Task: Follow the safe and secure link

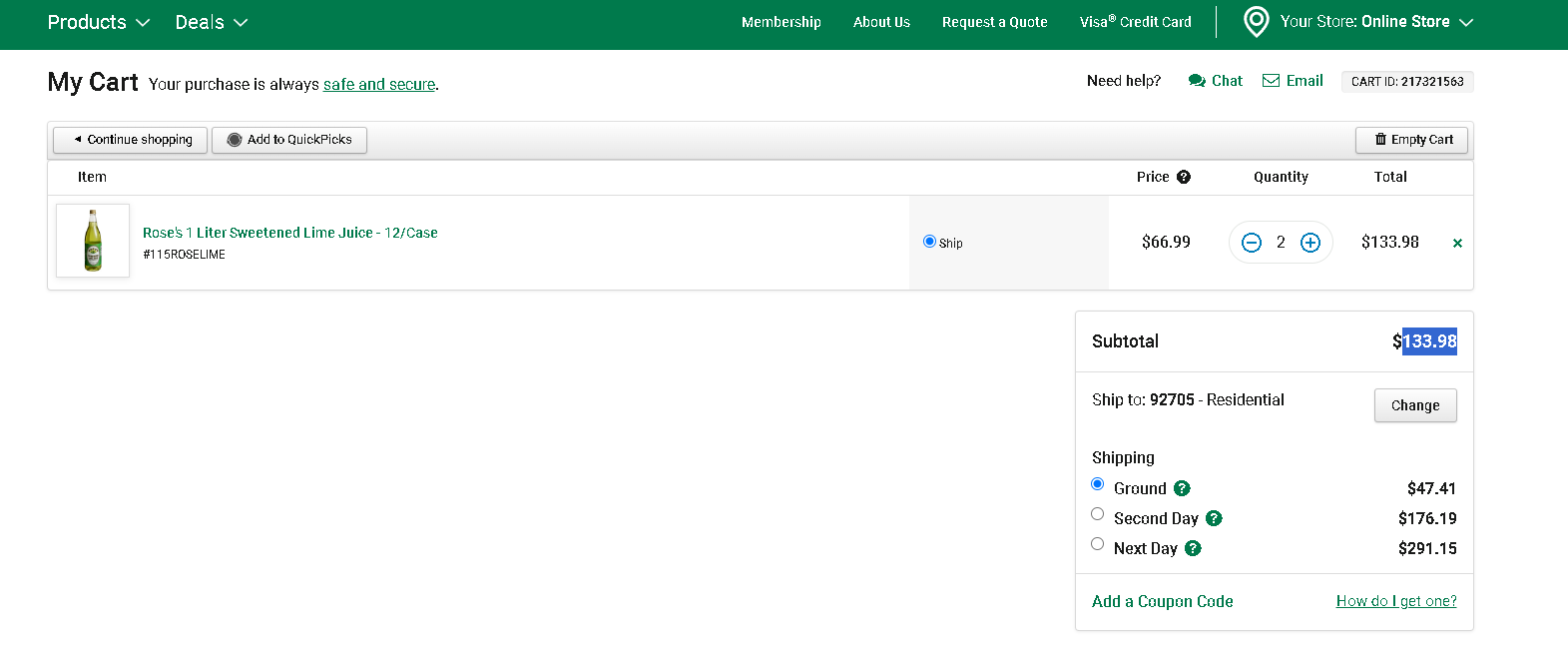Action: (x=379, y=85)
